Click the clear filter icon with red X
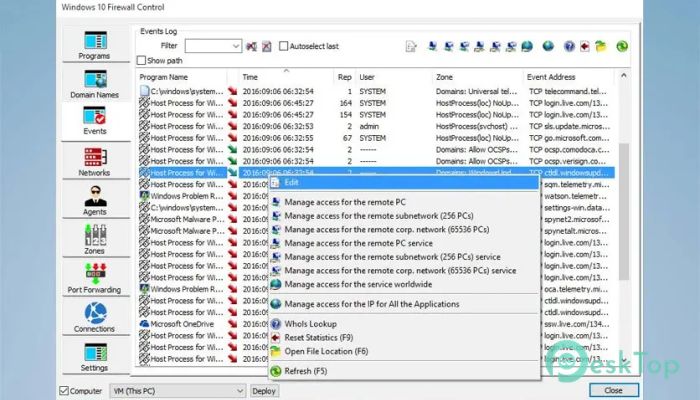 point(267,46)
